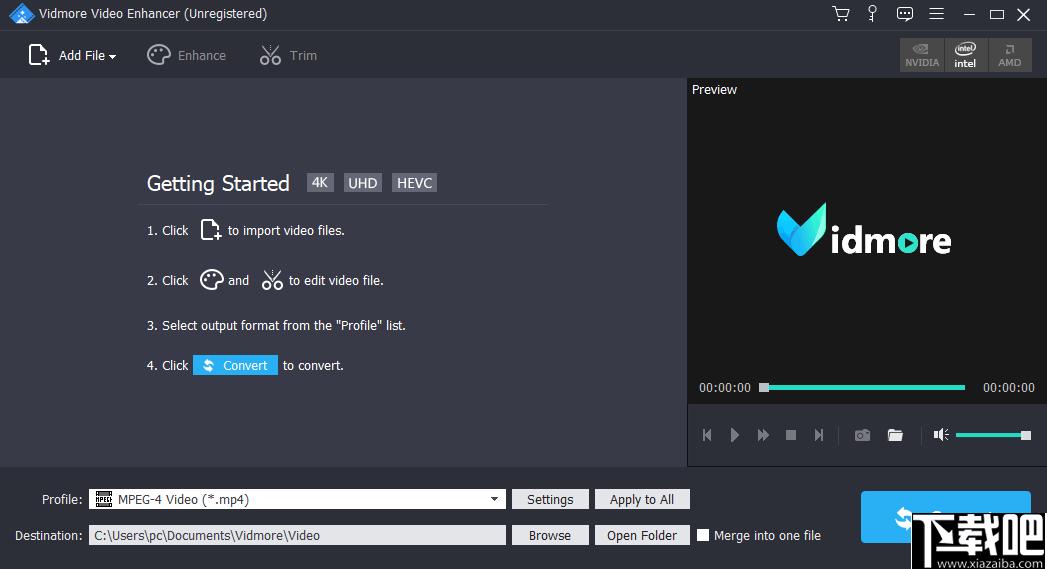This screenshot has height=569, width=1047.
Task: Adjust the volume slider
Action: coord(994,435)
